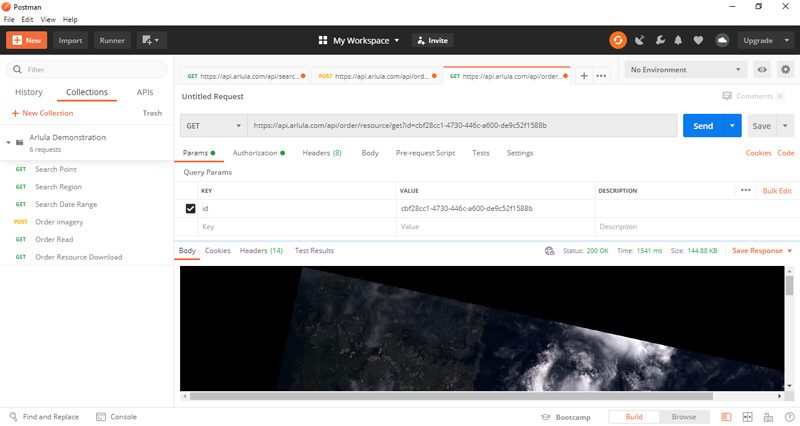
Task: Open tab options three-dots menu
Action: [601, 76]
